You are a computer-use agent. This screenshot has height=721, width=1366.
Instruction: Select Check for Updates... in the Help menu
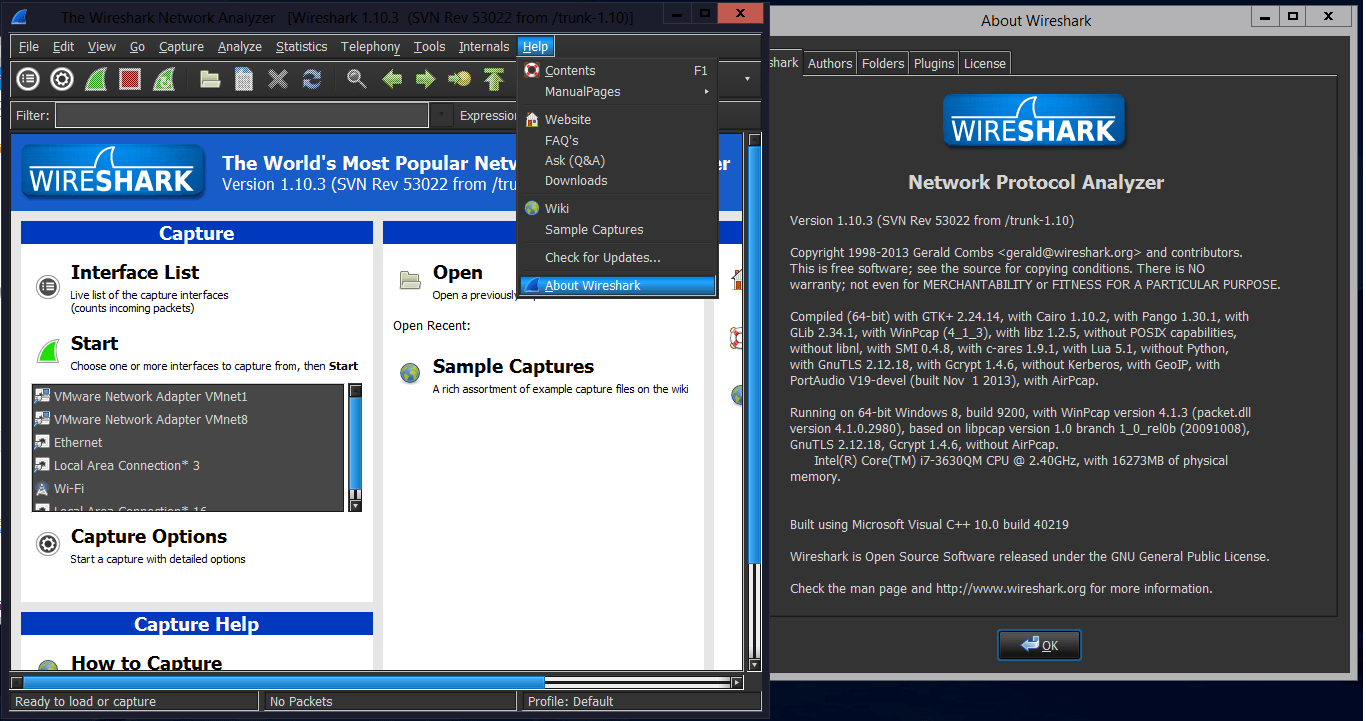(x=617, y=258)
